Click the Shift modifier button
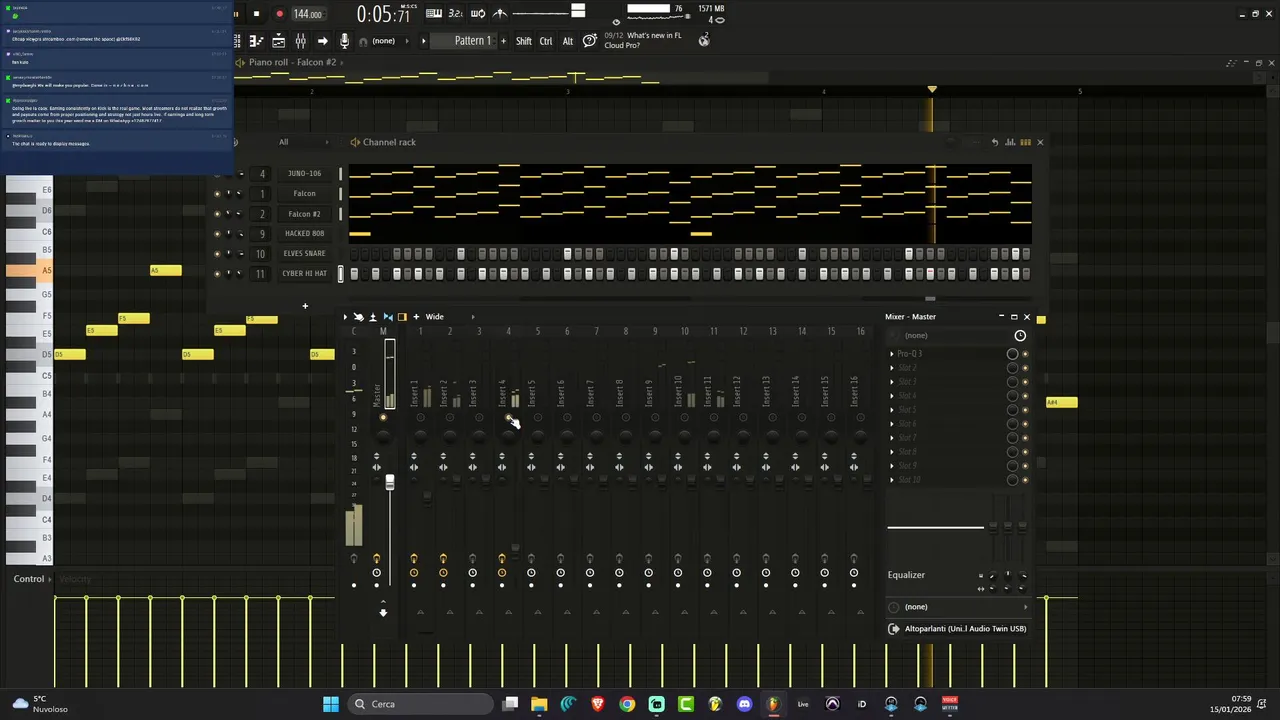The image size is (1280, 720). click(524, 41)
